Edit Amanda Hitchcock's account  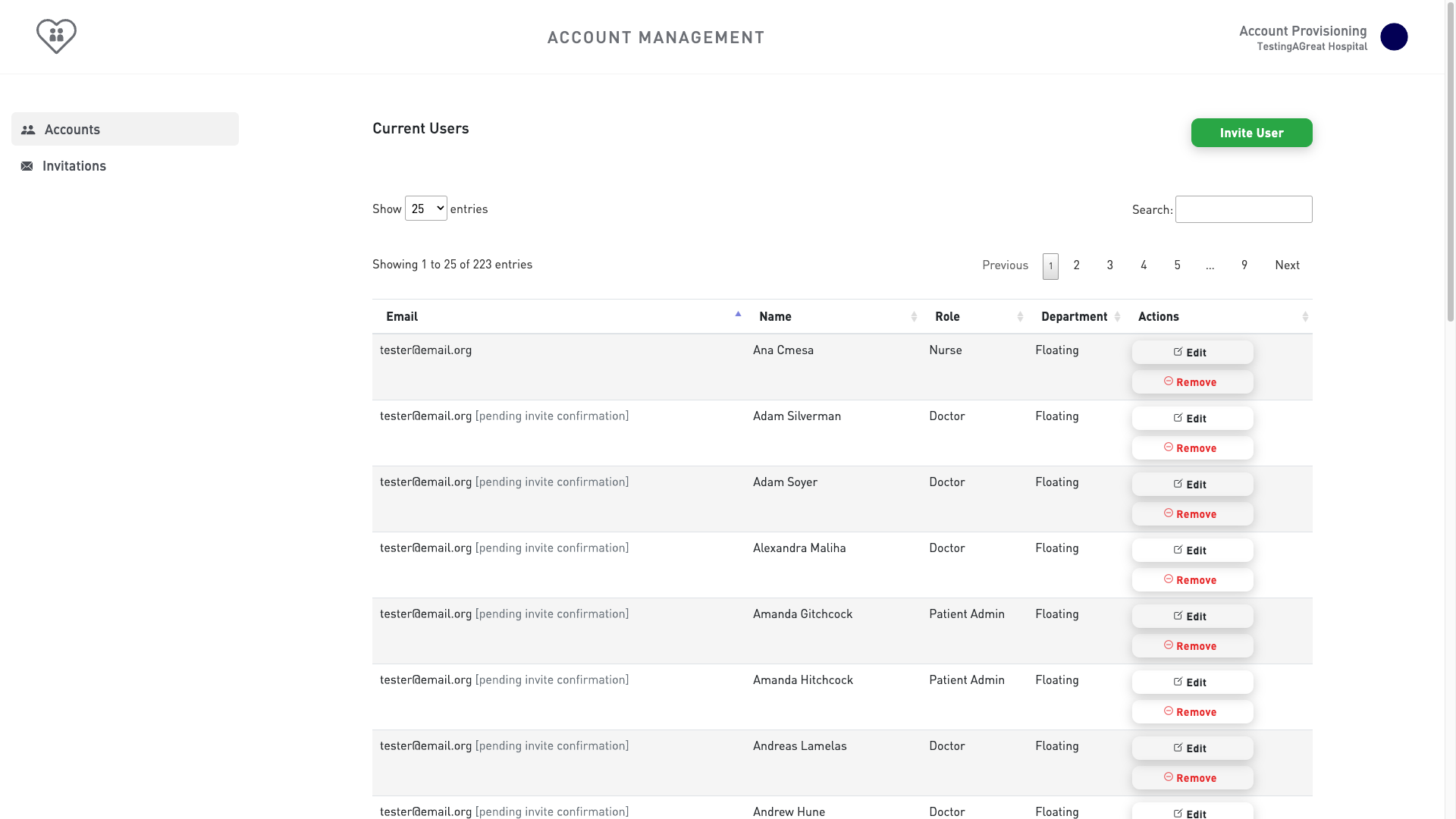(x=1192, y=682)
